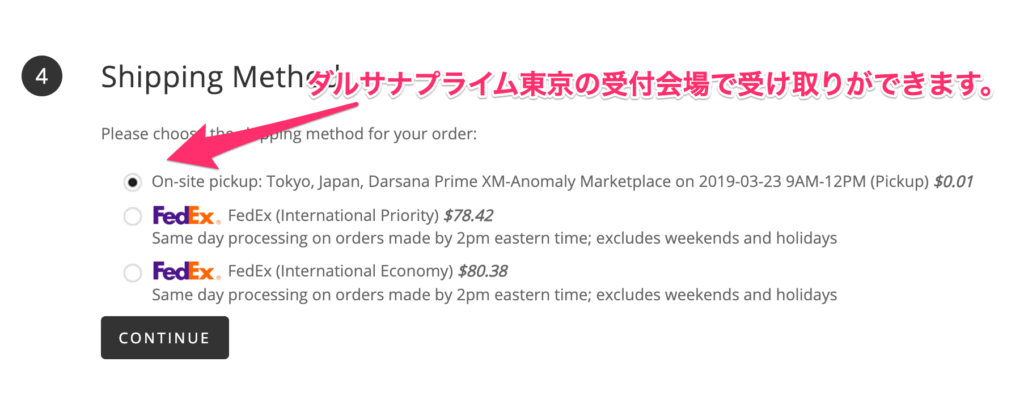This screenshot has height=417, width=1024.
Task: Select the On-site pickup radio button
Action: pos(133,183)
